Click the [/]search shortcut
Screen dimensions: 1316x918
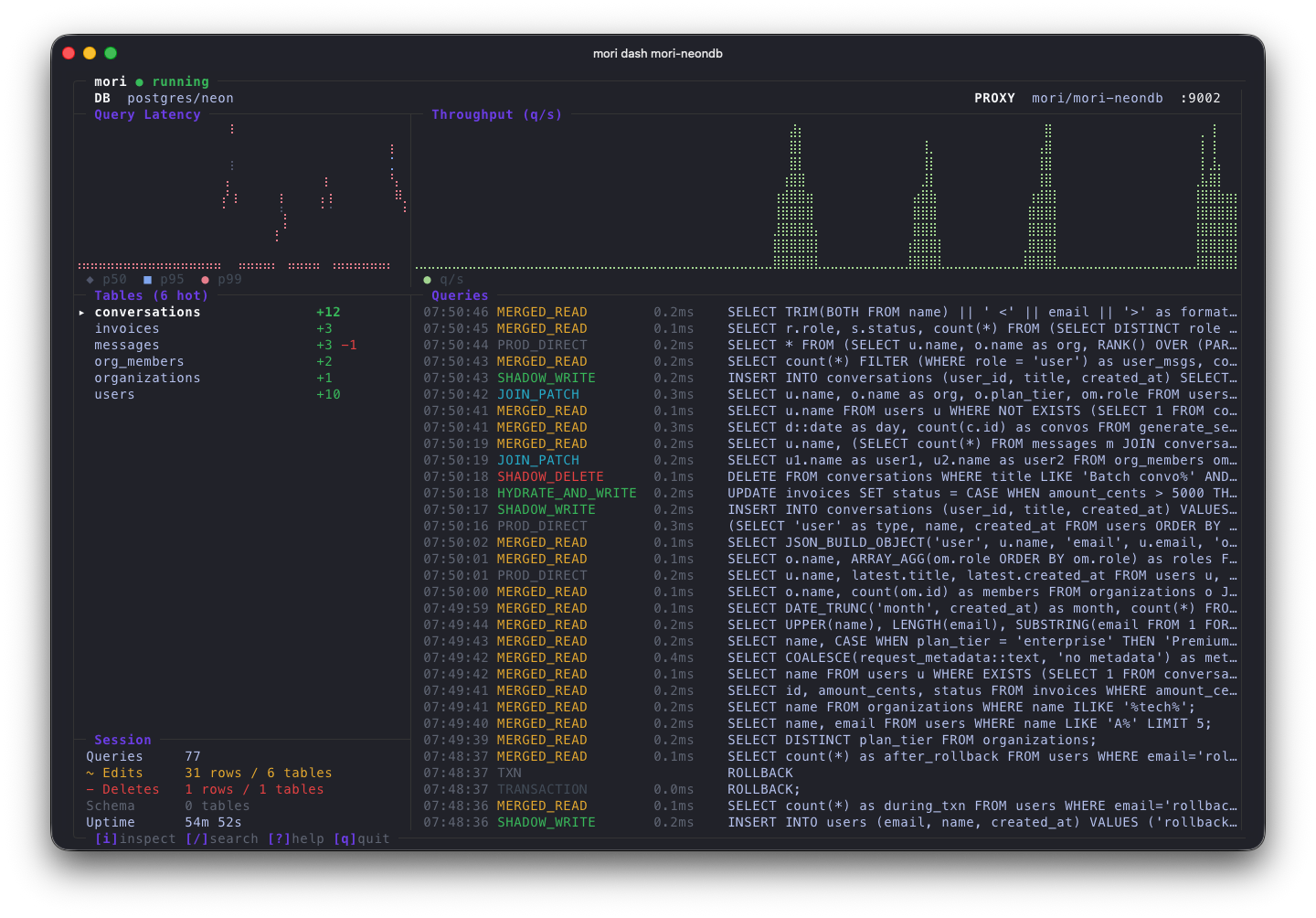pos(222,839)
